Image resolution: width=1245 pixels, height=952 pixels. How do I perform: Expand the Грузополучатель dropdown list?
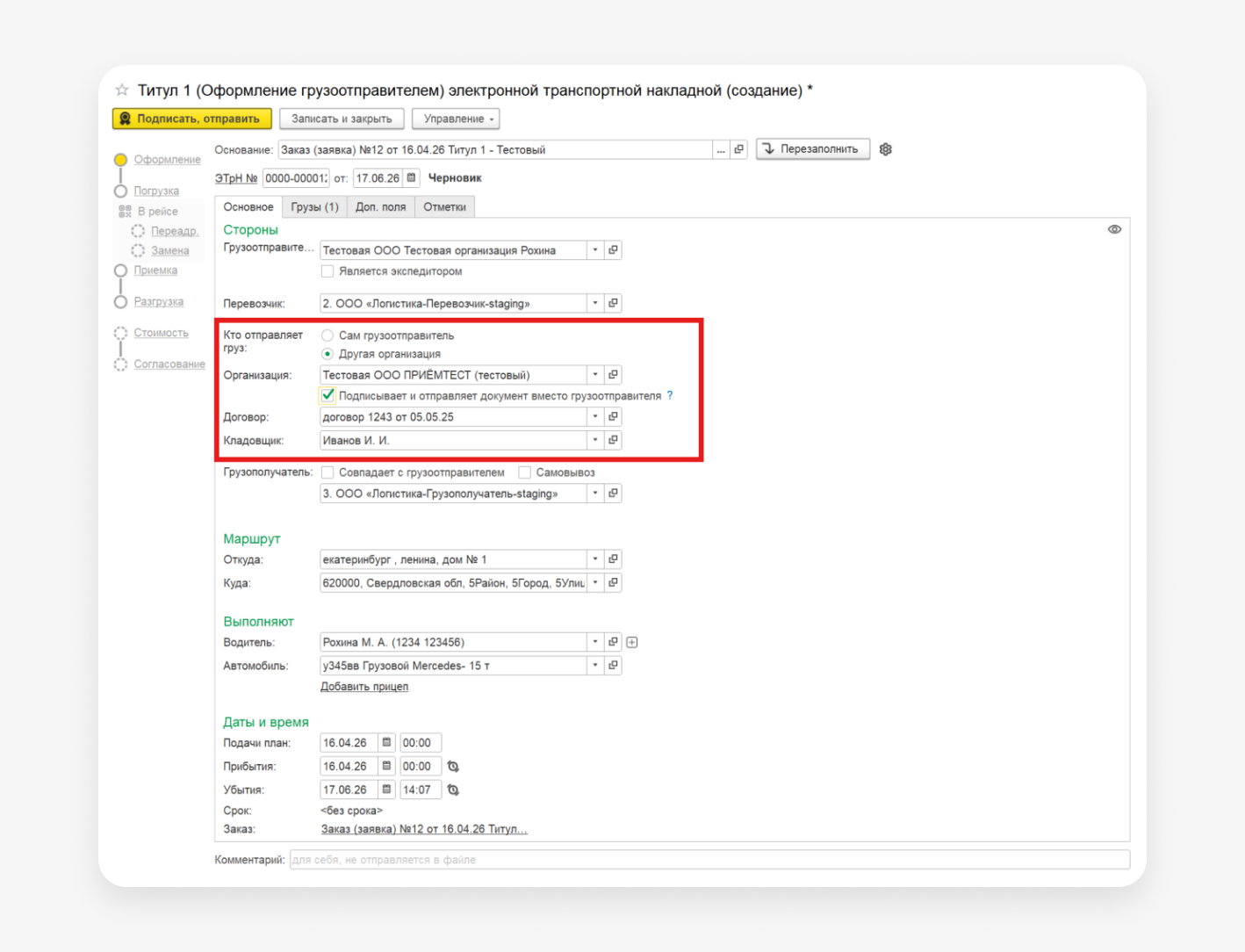coord(595,494)
